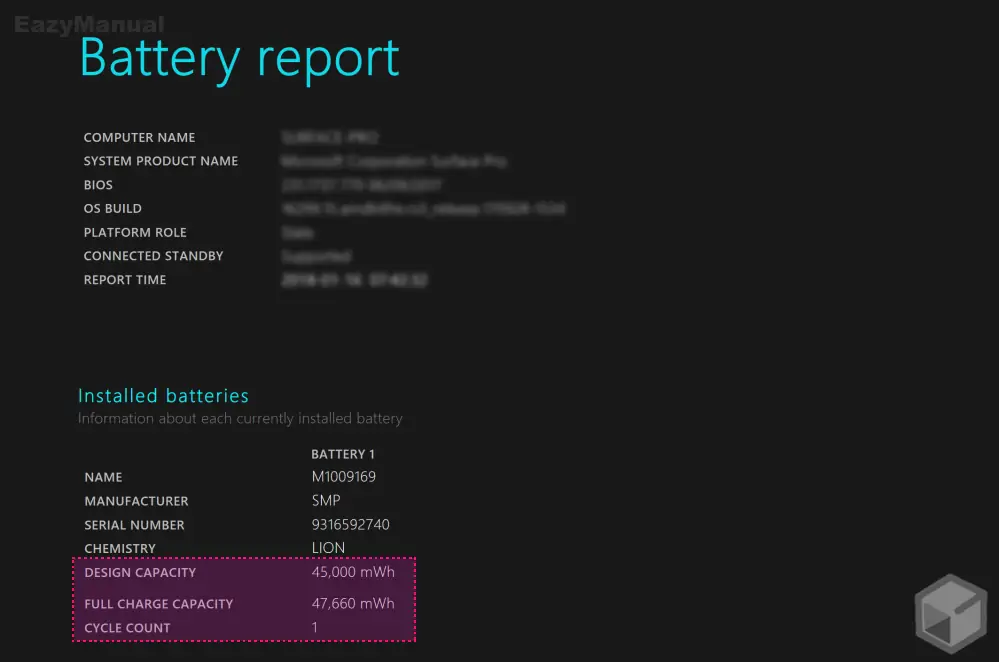Click the "Installed batteries" section heading
The height and width of the screenshot is (662, 999).
163,396
